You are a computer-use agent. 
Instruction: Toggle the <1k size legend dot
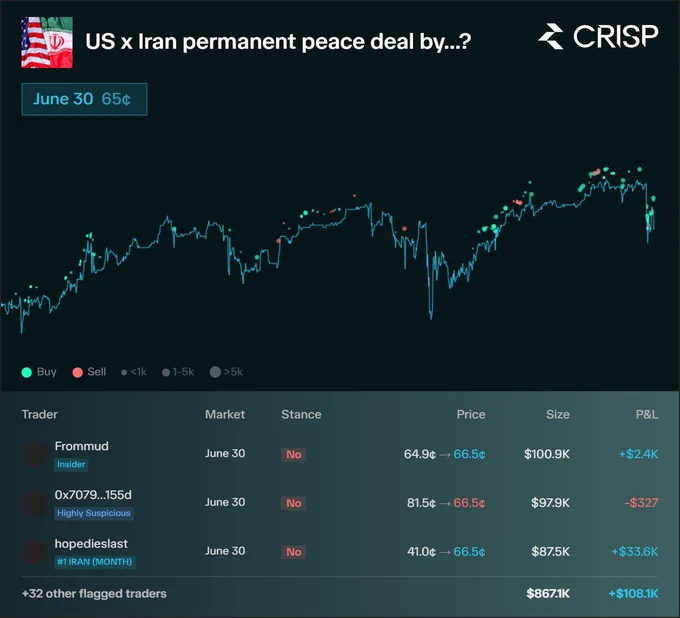pyautogui.click(x=124, y=372)
